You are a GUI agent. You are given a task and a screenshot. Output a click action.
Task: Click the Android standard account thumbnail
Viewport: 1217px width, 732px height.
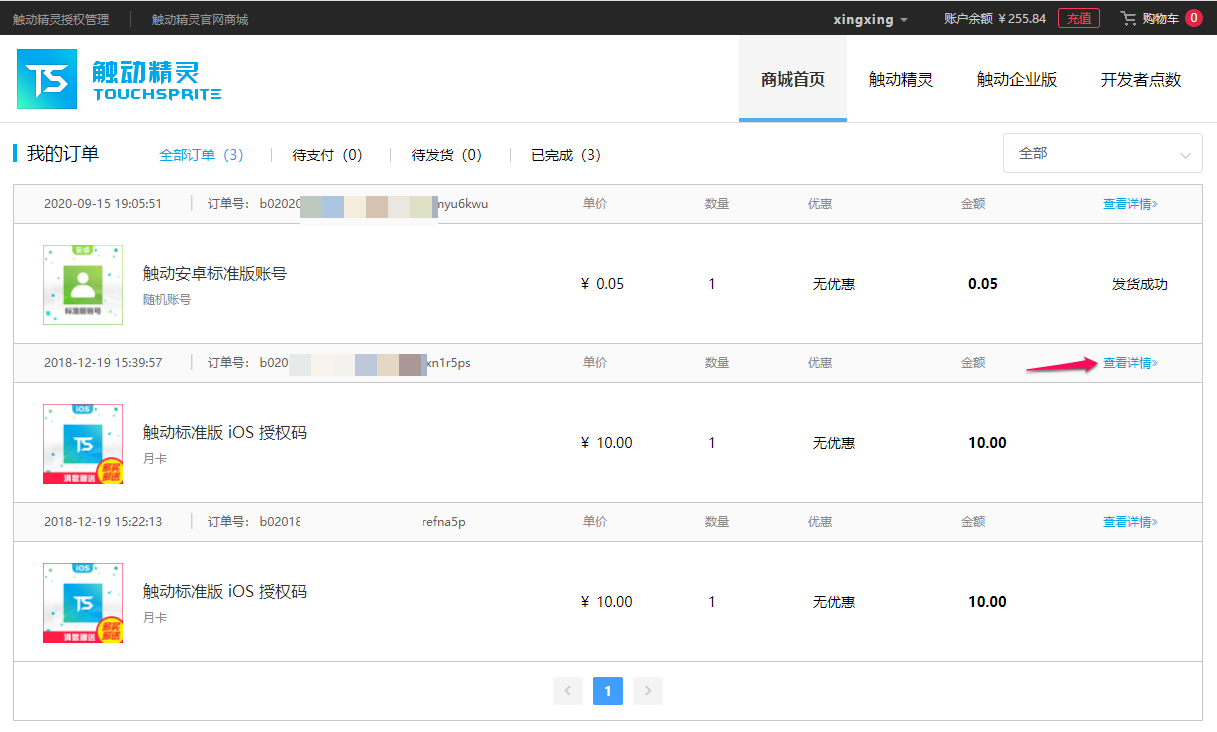[83, 284]
